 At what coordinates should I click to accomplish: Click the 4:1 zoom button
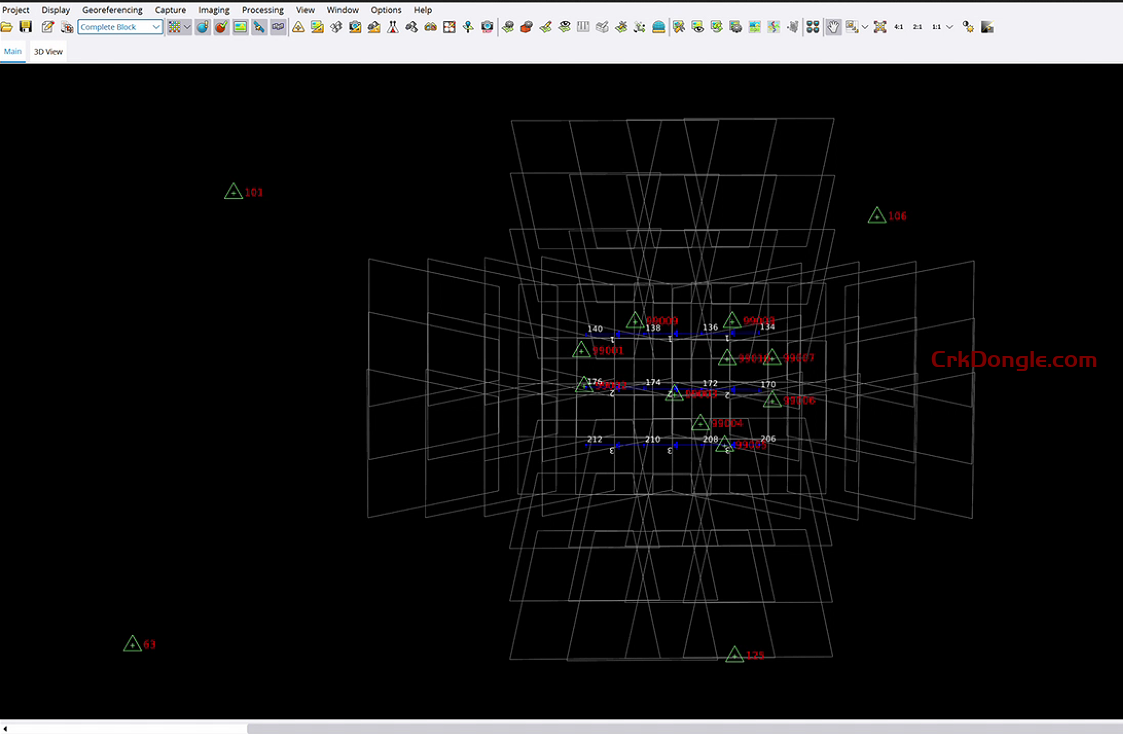tap(898, 27)
